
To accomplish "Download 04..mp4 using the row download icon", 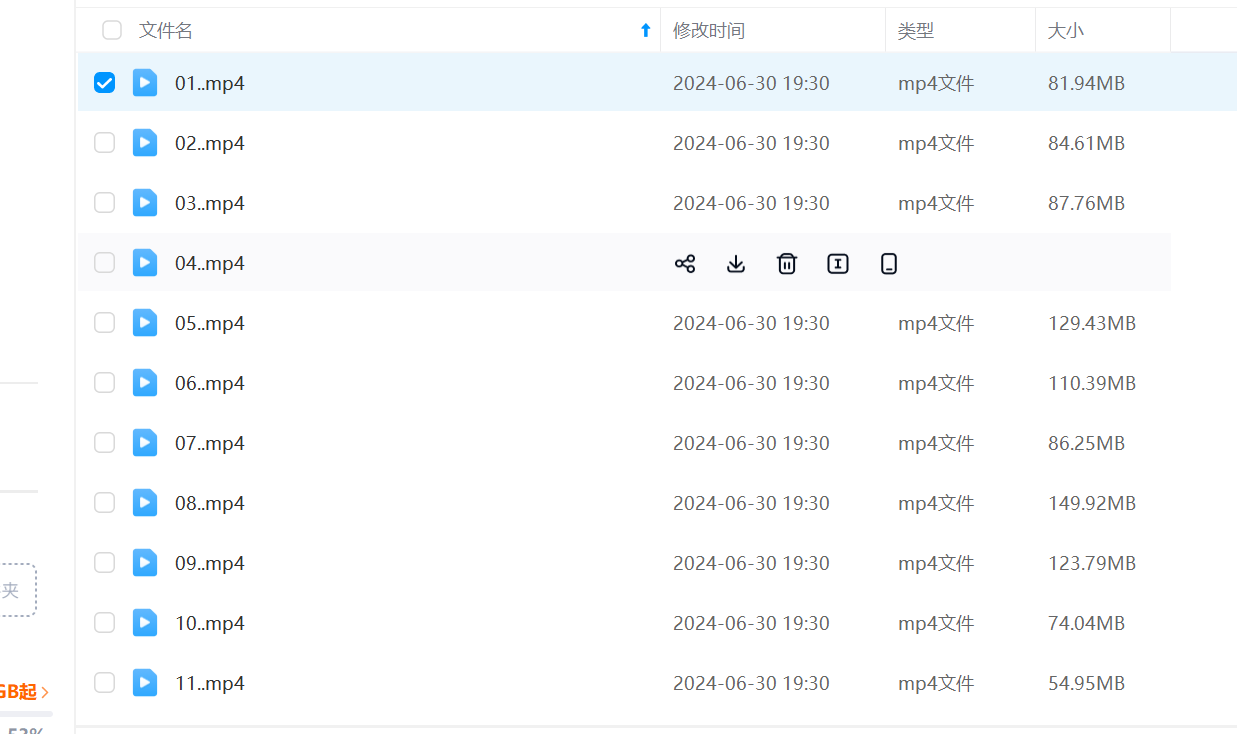I will pos(736,264).
